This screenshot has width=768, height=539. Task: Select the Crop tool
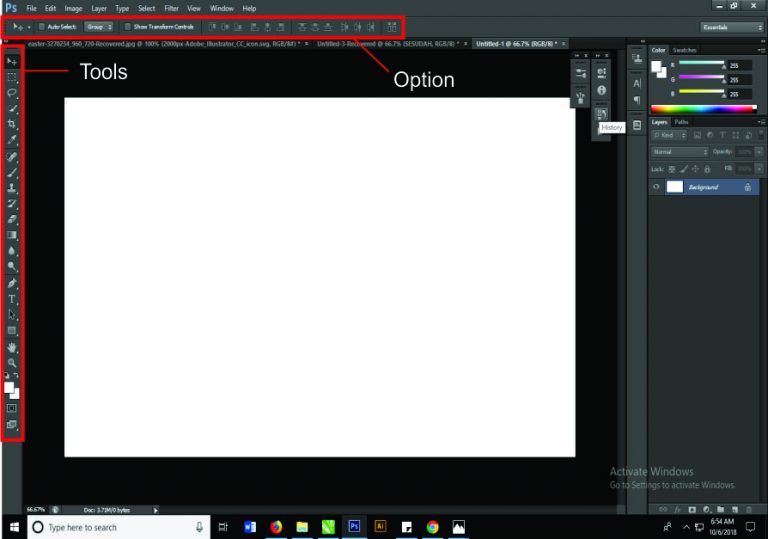(x=12, y=124)
